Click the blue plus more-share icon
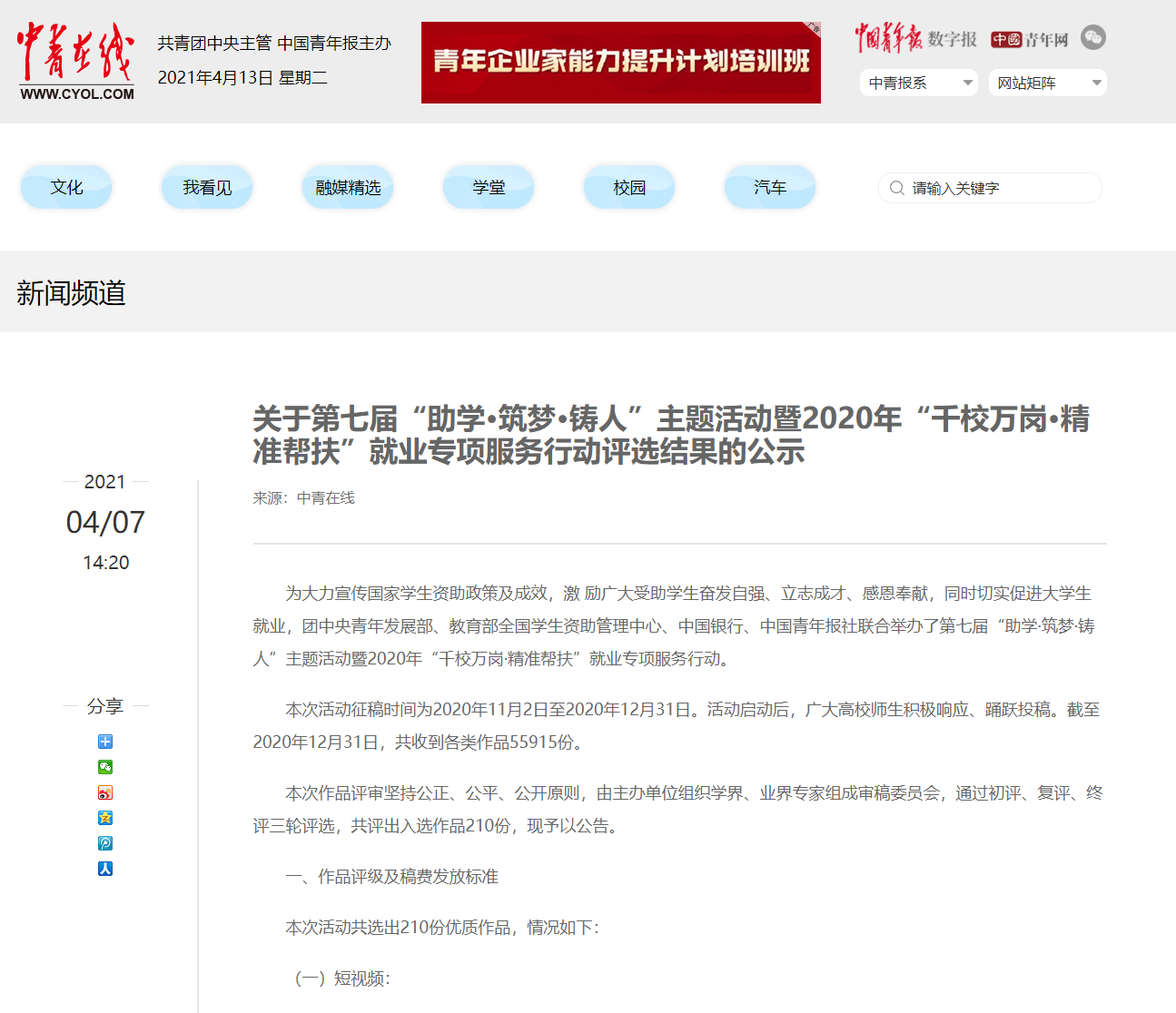Viewport: 1176px width, 1013px height. click(105, 742)
